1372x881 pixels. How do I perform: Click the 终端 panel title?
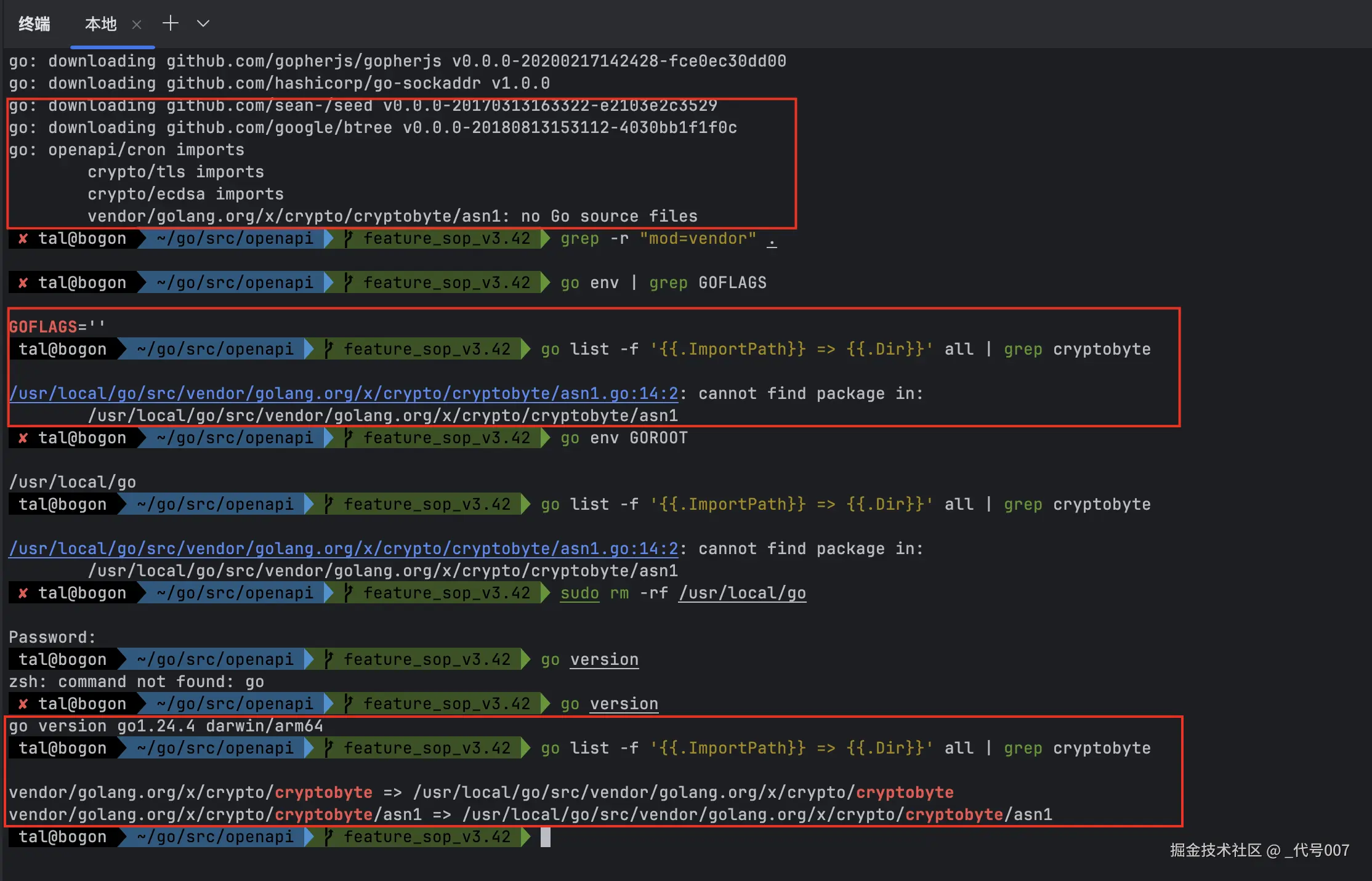click(34, 24)
